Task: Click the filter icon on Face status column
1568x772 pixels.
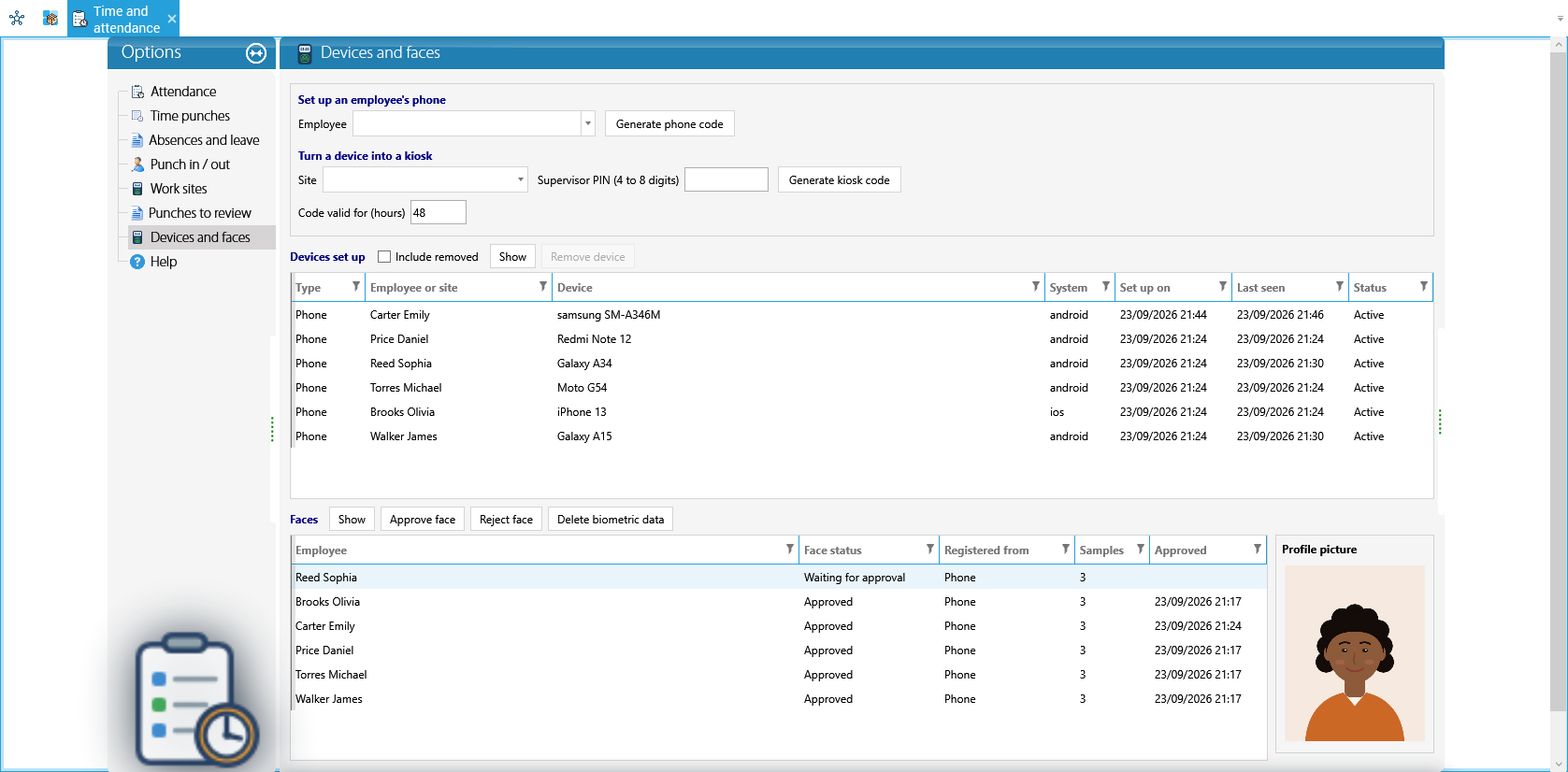Action: click(929, 550)
